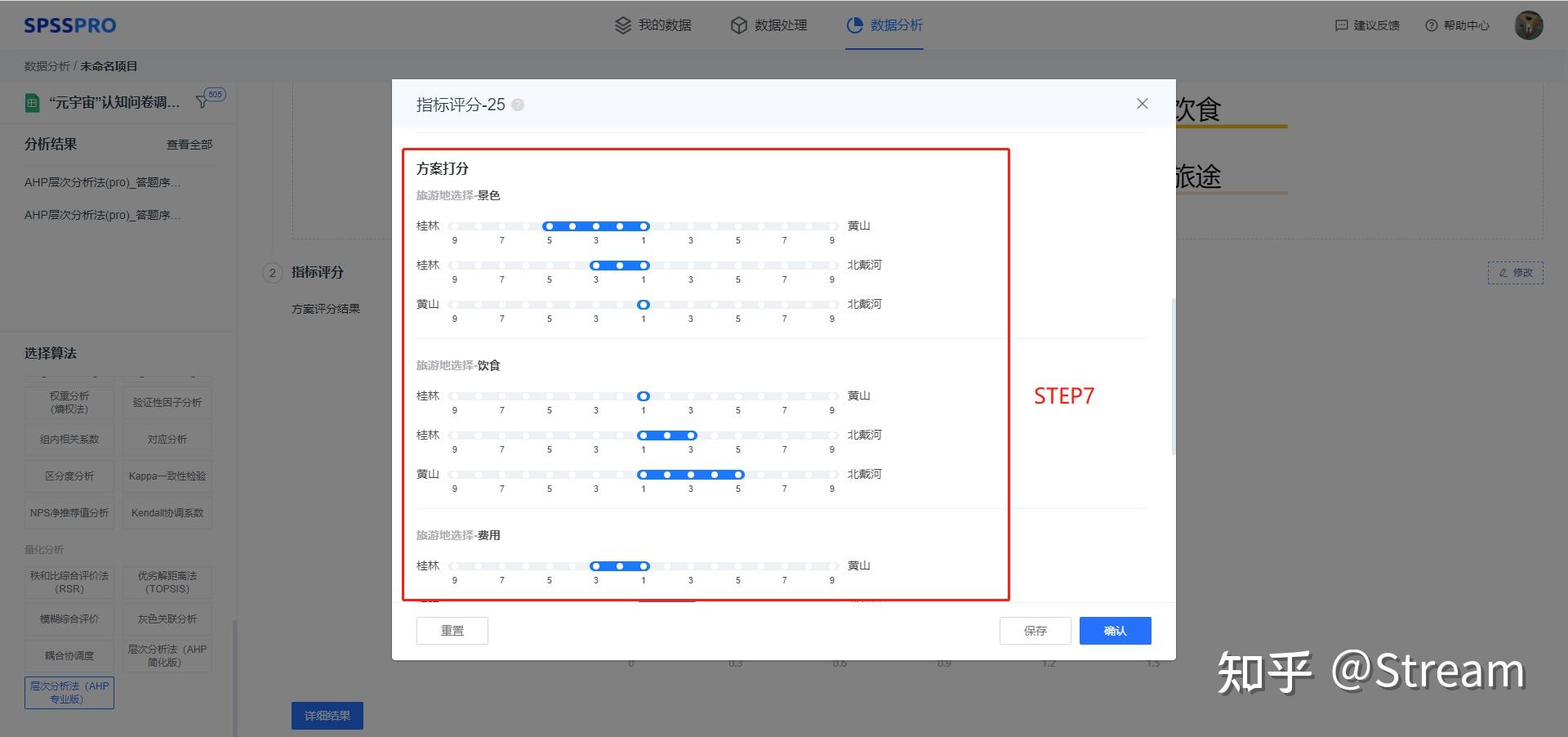This screenshot has width=1568, height=737.
Task: Open the 我的数据 tab
Action: click(653, 25)
